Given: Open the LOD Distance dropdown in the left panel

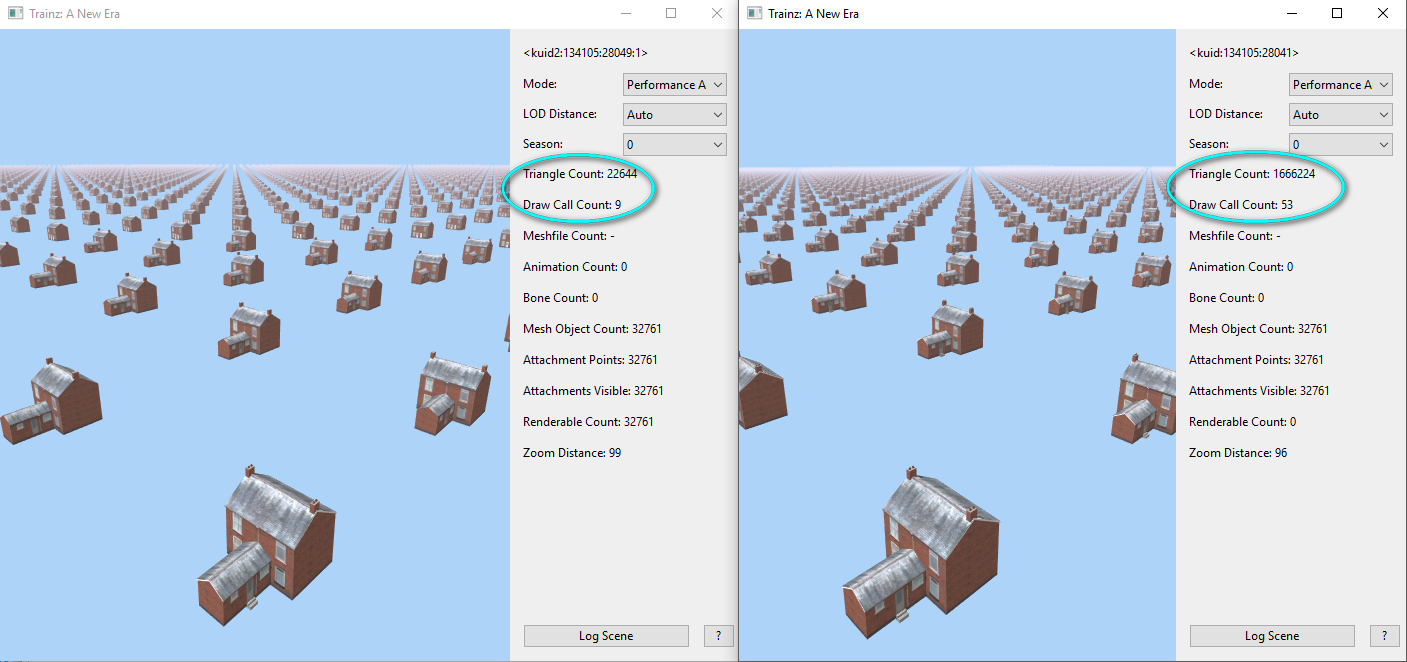Looking at the screenshot, I should pyautogui.click(x=674, y=114).
